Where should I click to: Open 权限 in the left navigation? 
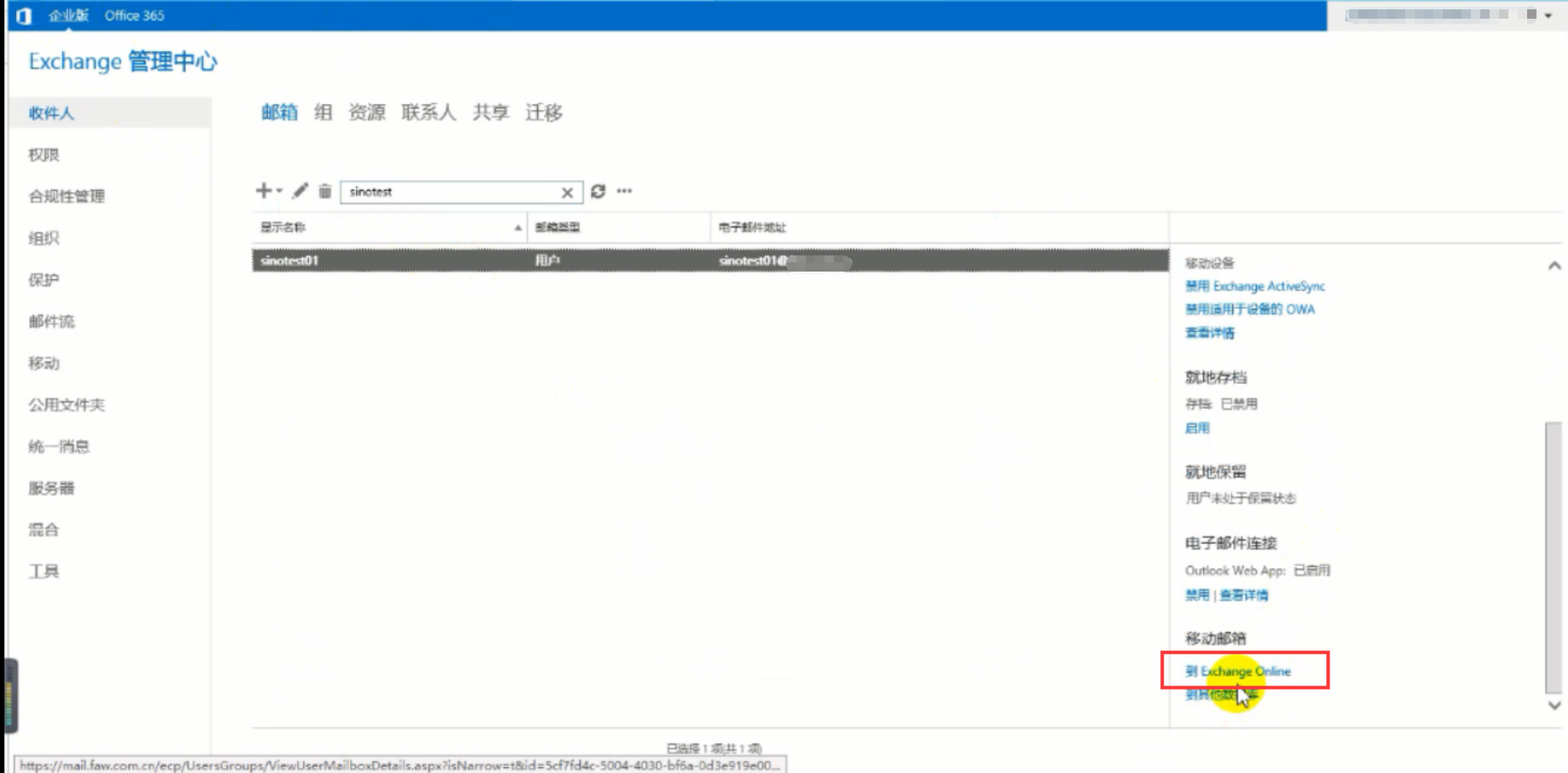(43, 155)
